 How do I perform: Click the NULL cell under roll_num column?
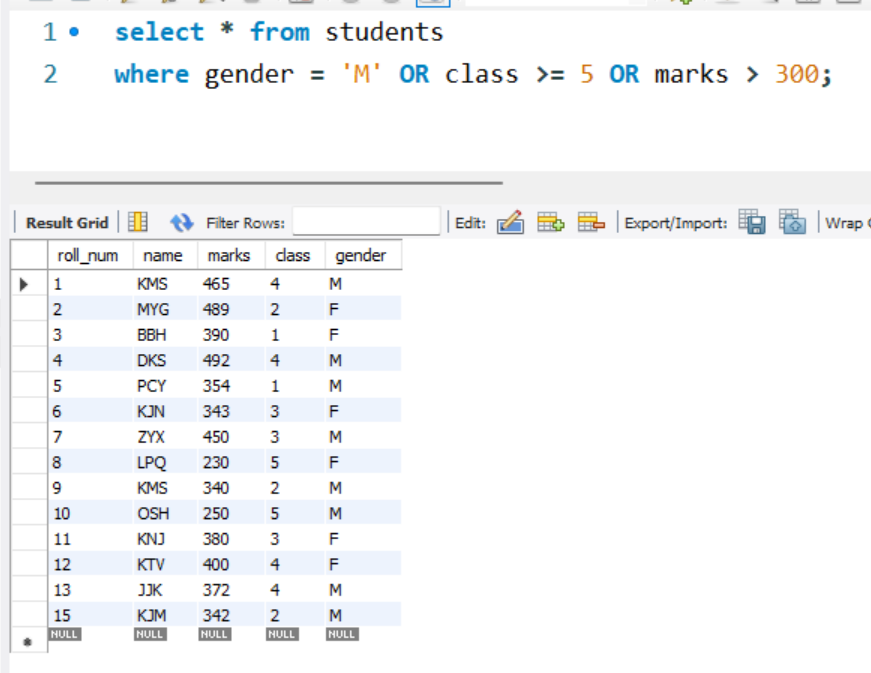click(64, 634)
